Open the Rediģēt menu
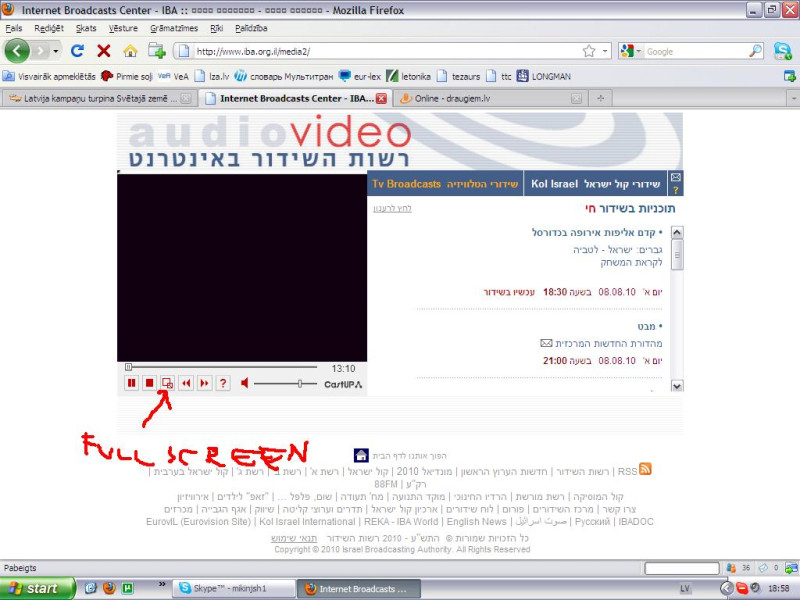The image size is (800, 600). coord(49,28)
